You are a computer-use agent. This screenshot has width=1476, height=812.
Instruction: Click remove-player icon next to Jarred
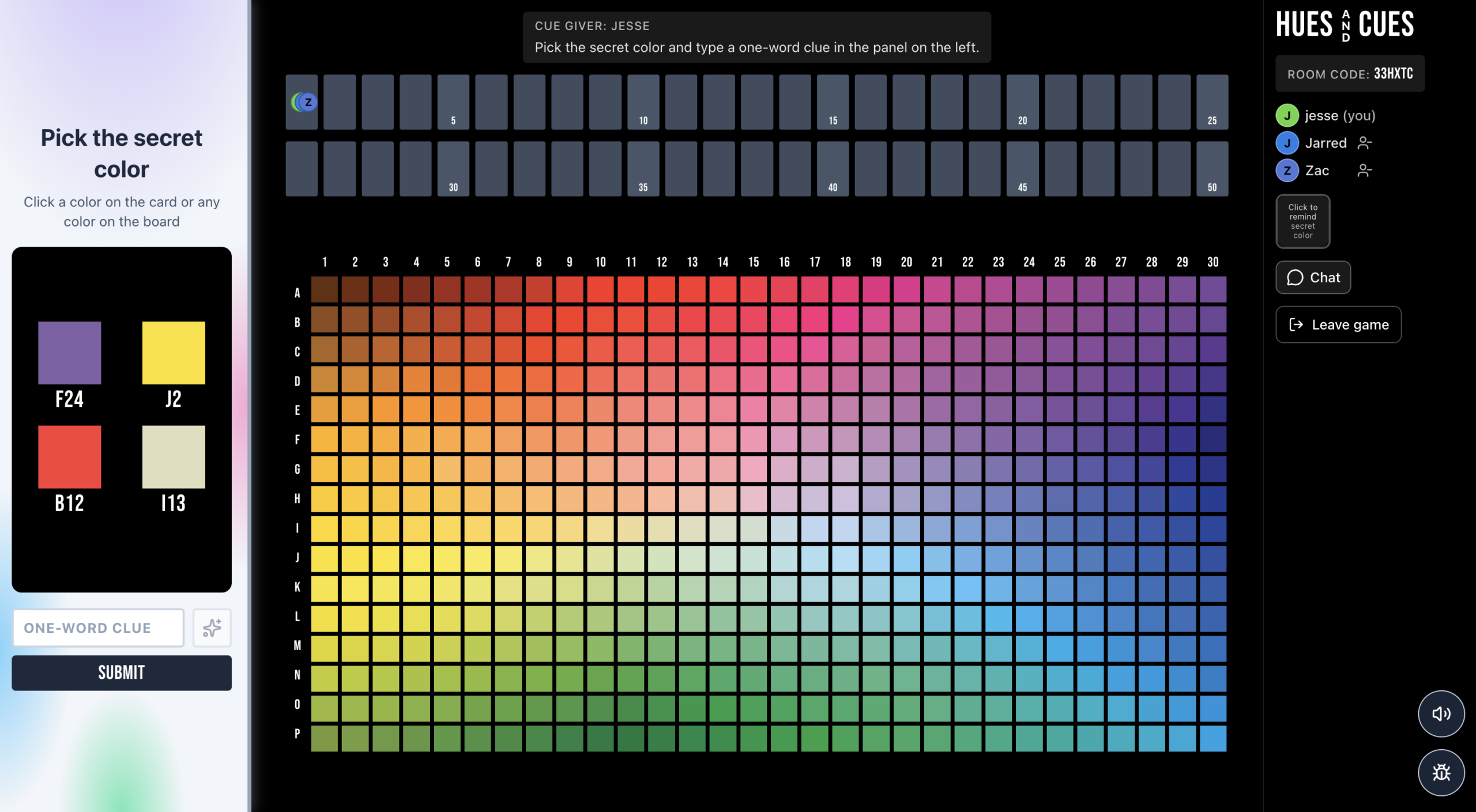[1364, 143]
